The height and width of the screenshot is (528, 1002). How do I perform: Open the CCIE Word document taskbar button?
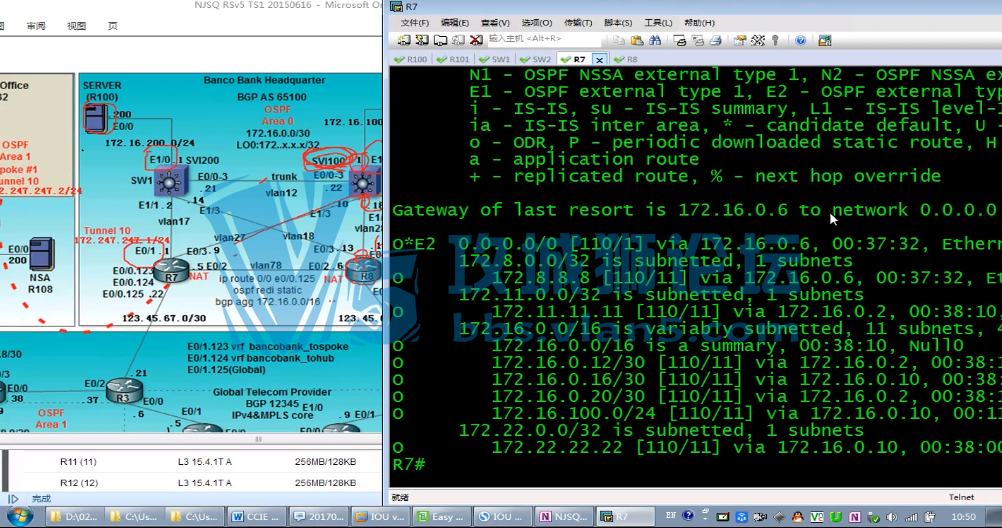(257, 516)
